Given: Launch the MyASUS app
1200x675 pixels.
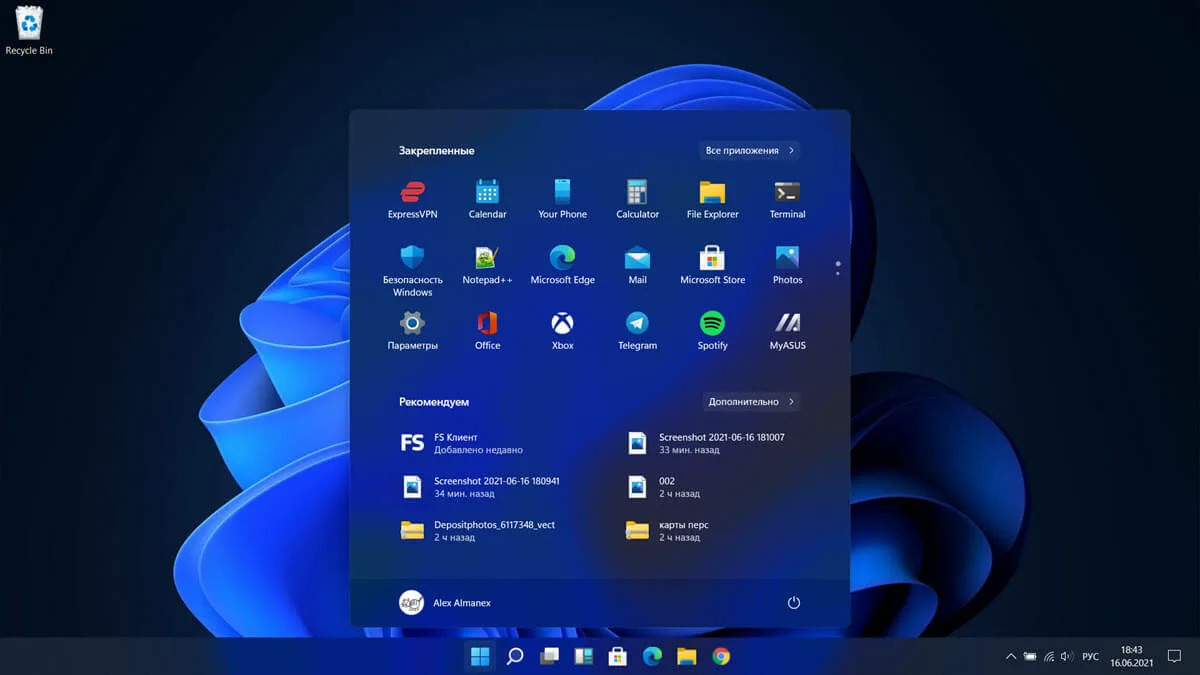Looking at the screenshot, I should click(787, 331).
